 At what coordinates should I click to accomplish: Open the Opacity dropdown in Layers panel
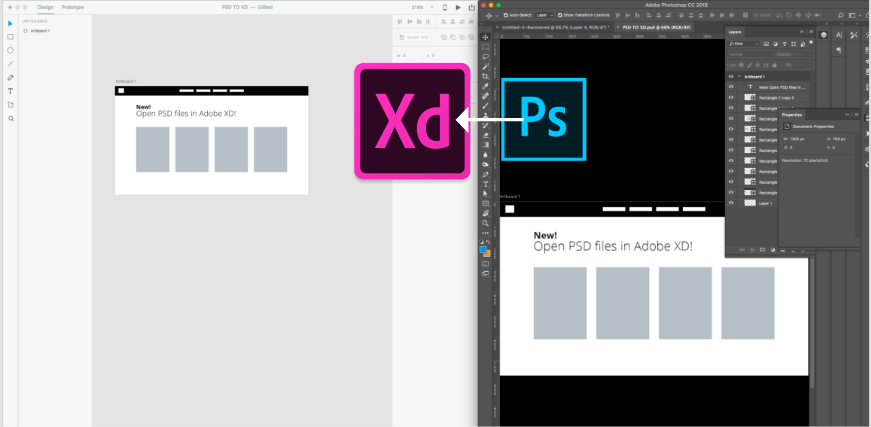810,54
